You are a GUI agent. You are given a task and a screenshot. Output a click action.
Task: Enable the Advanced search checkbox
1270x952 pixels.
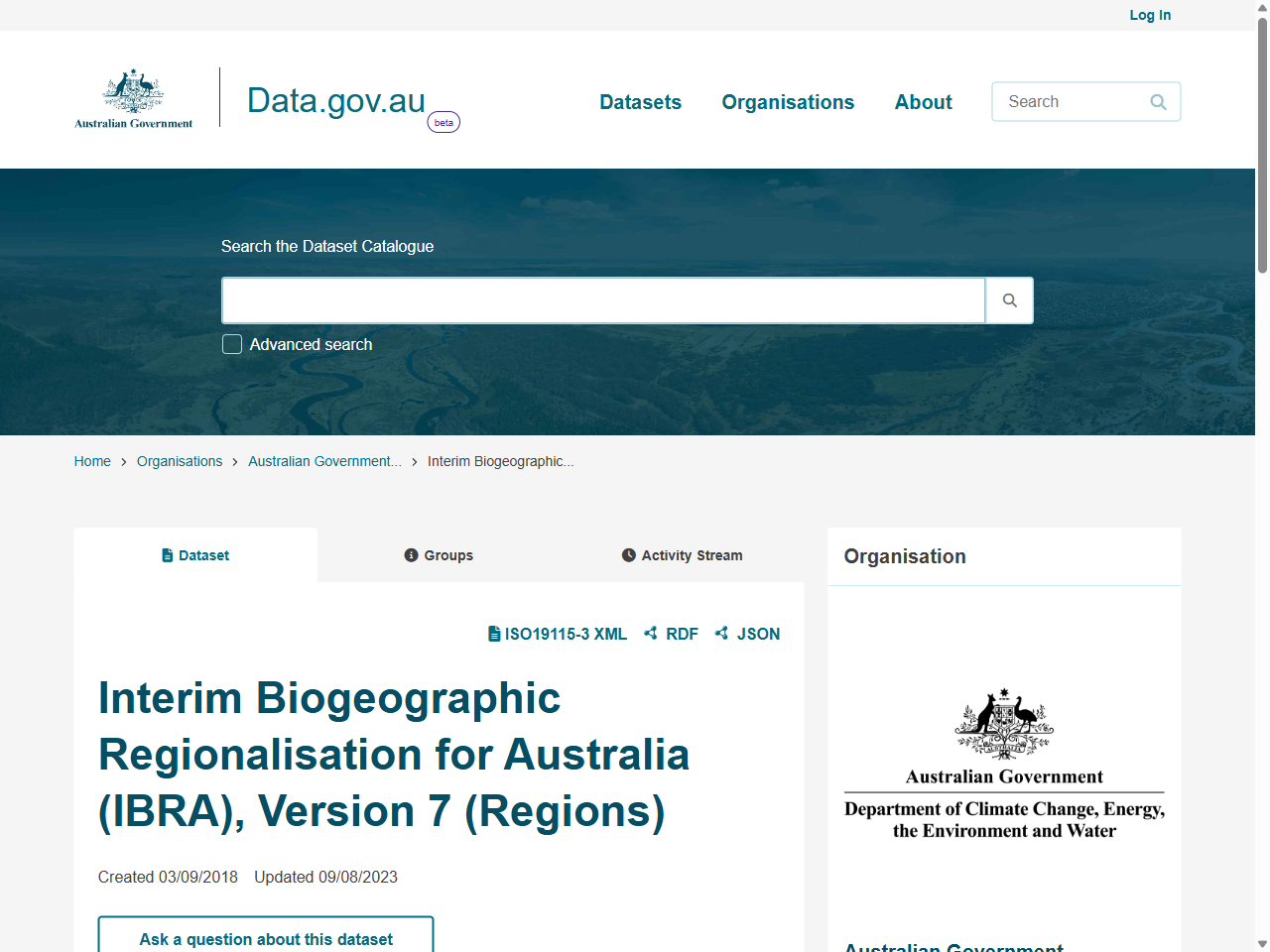[232, 344]
